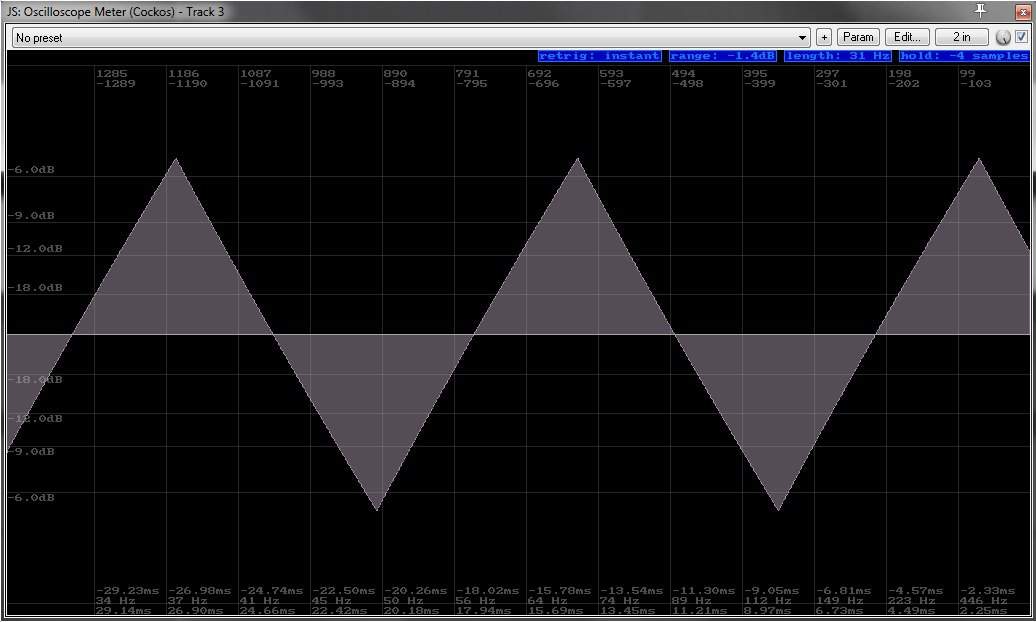Click the 'length: 31 Hz' setting

tap(837, 56)
